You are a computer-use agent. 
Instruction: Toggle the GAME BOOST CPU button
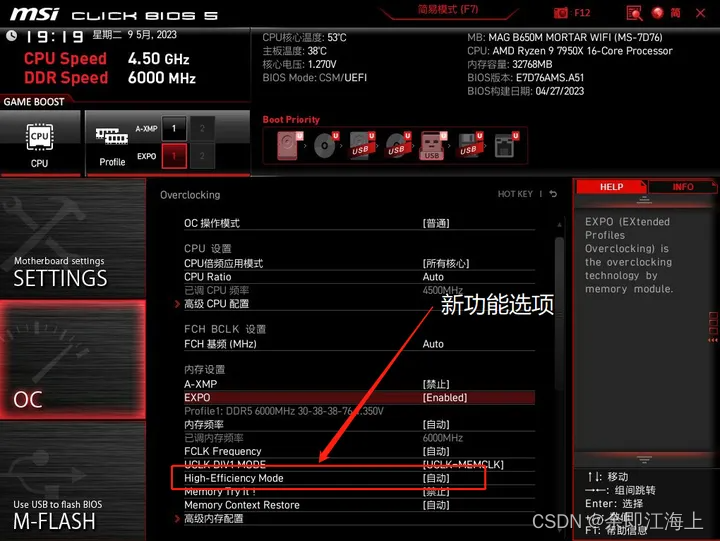[x=40, y=143]
